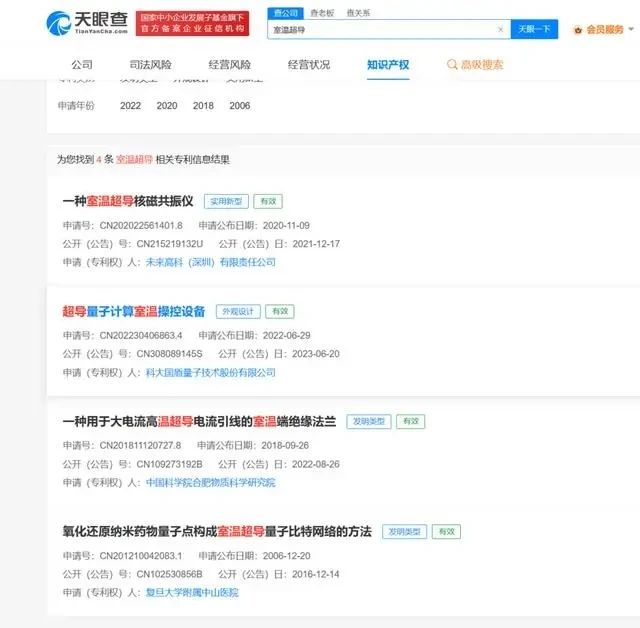
Task: Open patent 一种室温超导核磁共振仪
Action: point(128,201)
